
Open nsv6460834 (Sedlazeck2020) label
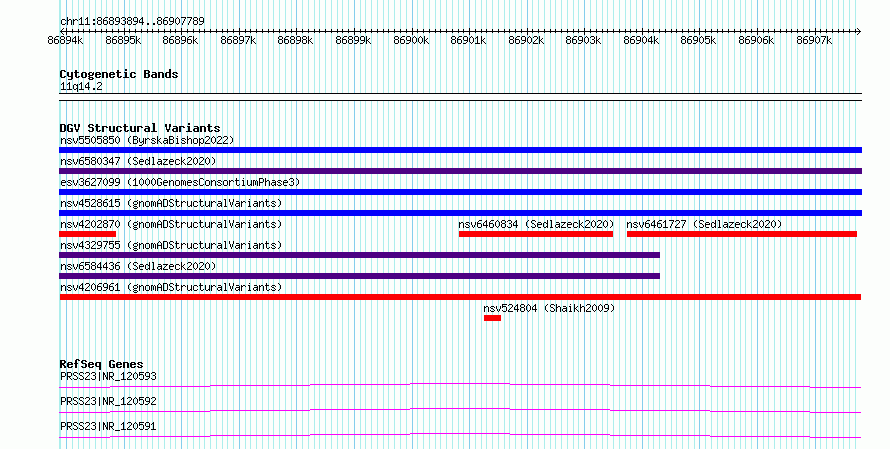(x=536, y=224)
